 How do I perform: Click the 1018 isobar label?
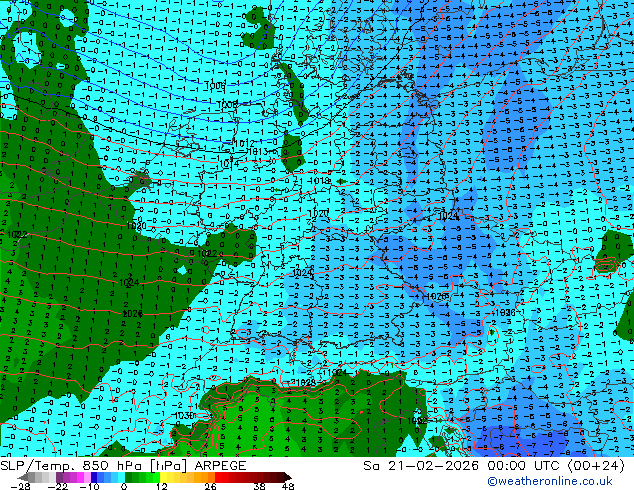point(319,181)
